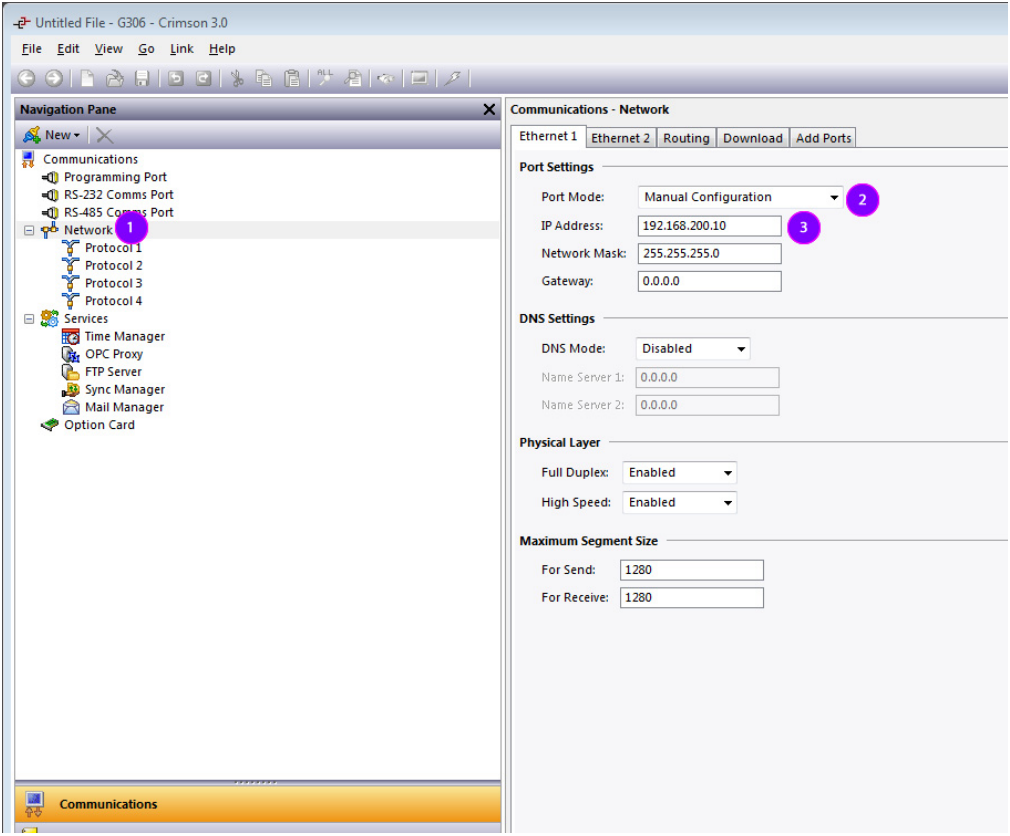Image resolution: width=1010 pixels, height=836 pixels.
Task: Go back using the toolbar back arrow
Action: click(26, 79)
